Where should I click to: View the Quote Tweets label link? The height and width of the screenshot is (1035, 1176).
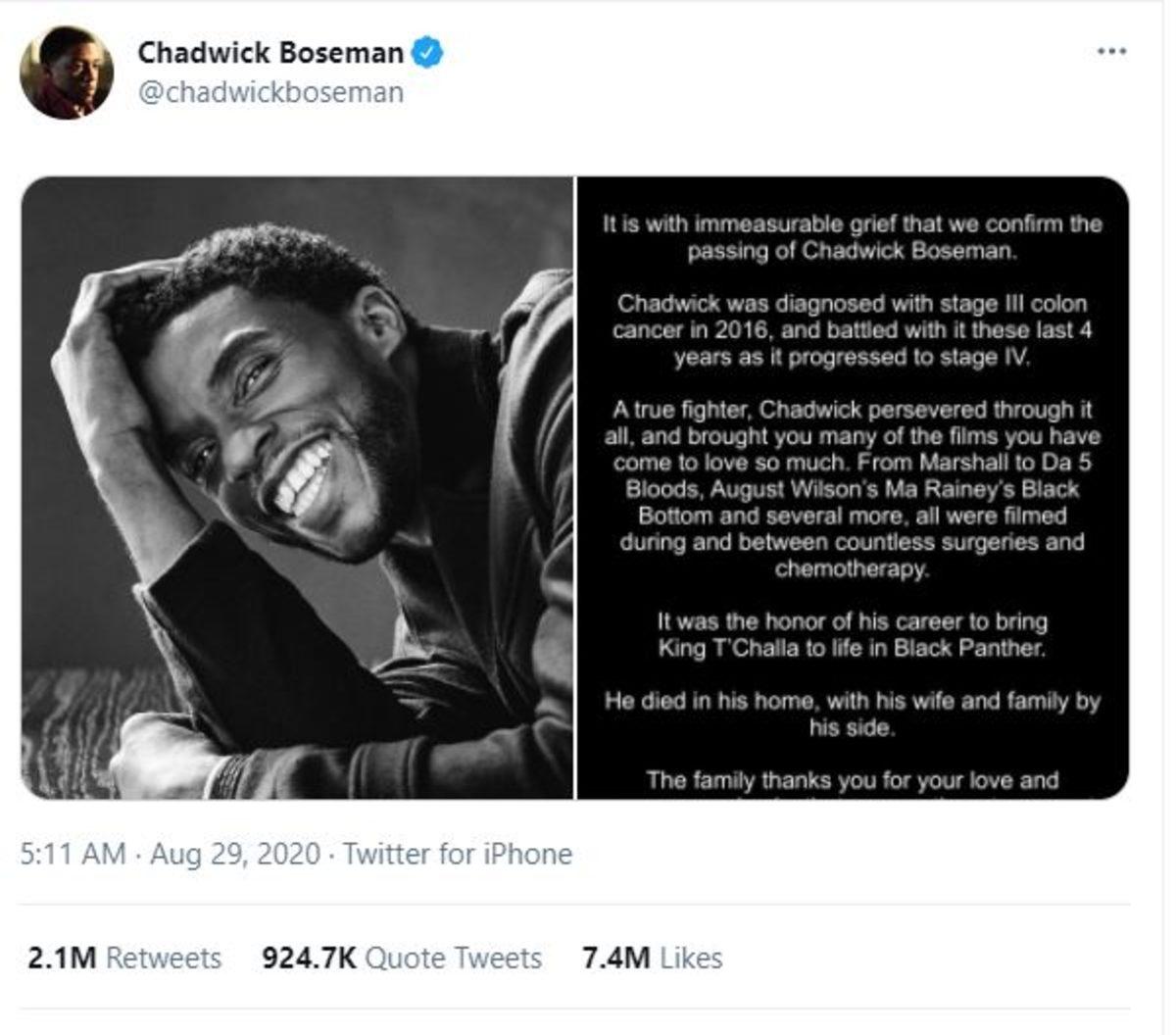point(453,958)
